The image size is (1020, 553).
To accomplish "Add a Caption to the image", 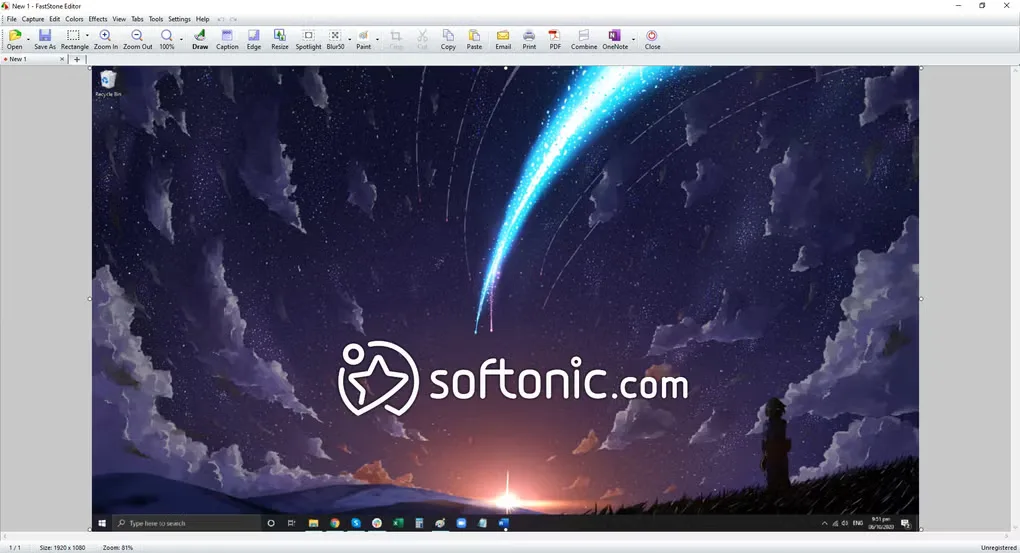I will coord(227,39).
